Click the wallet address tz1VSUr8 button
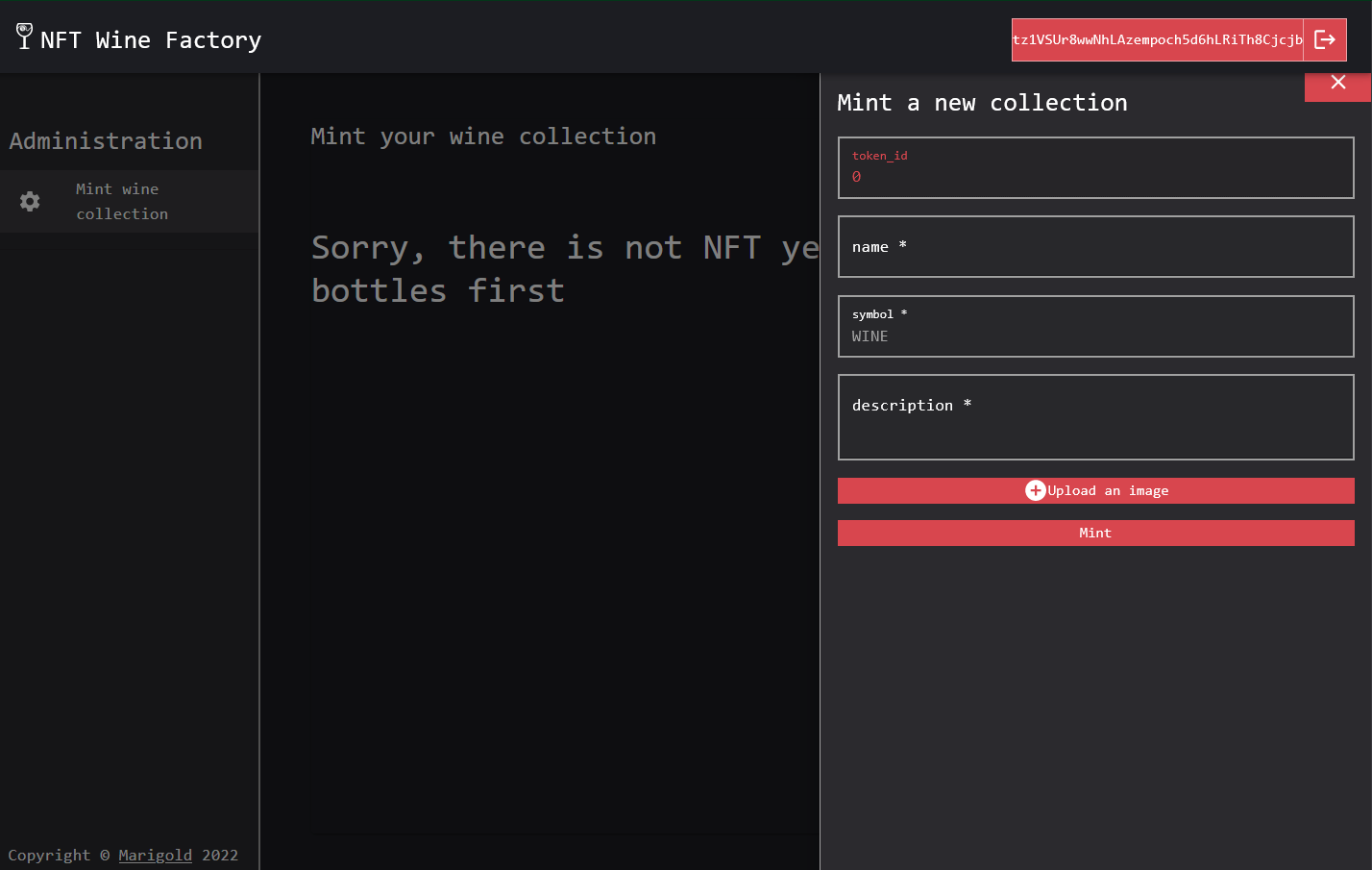The width and height of the screenshot is (1372, 870). pos(1157,39)
